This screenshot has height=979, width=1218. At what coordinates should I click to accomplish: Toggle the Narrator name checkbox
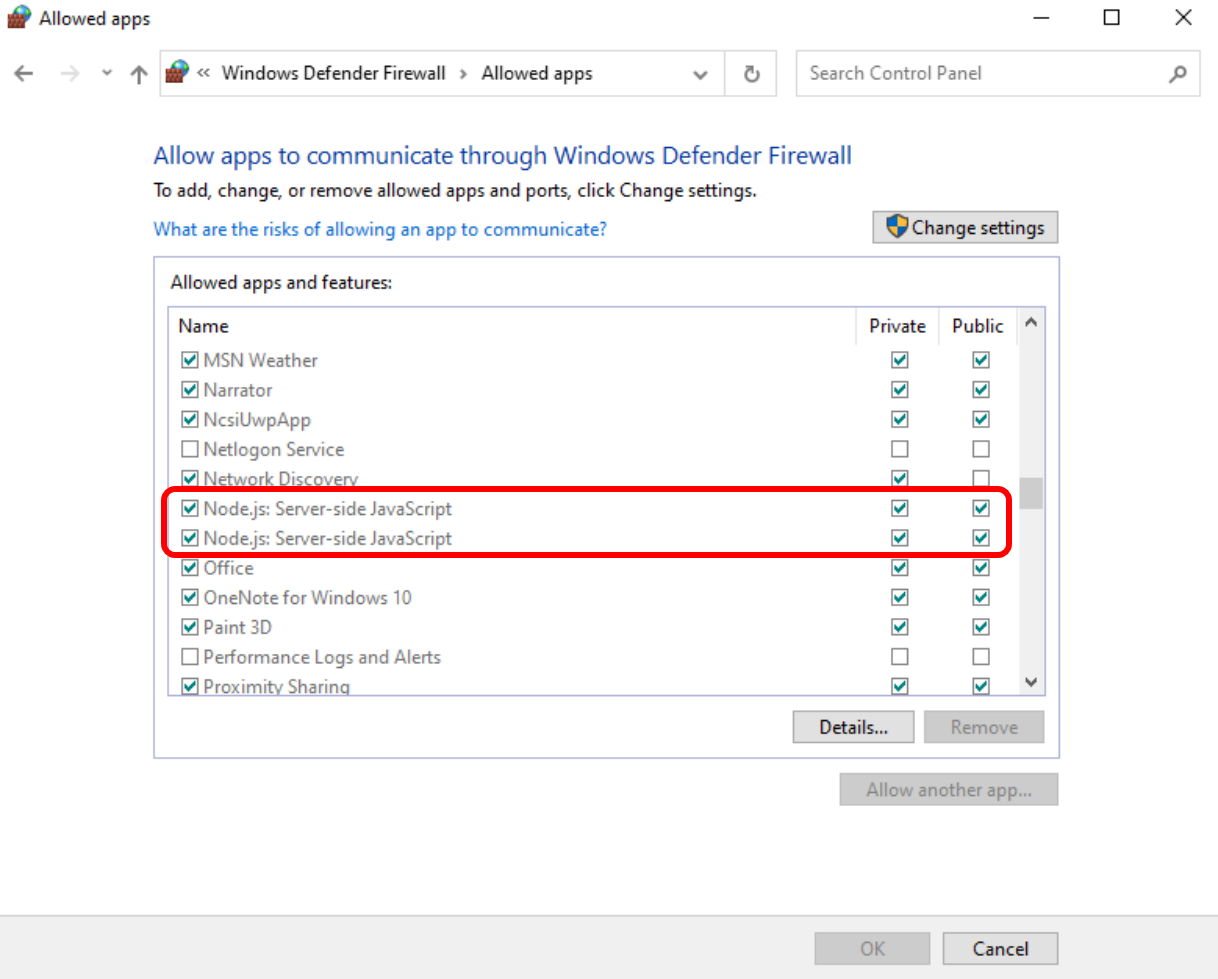pos(189,390)
